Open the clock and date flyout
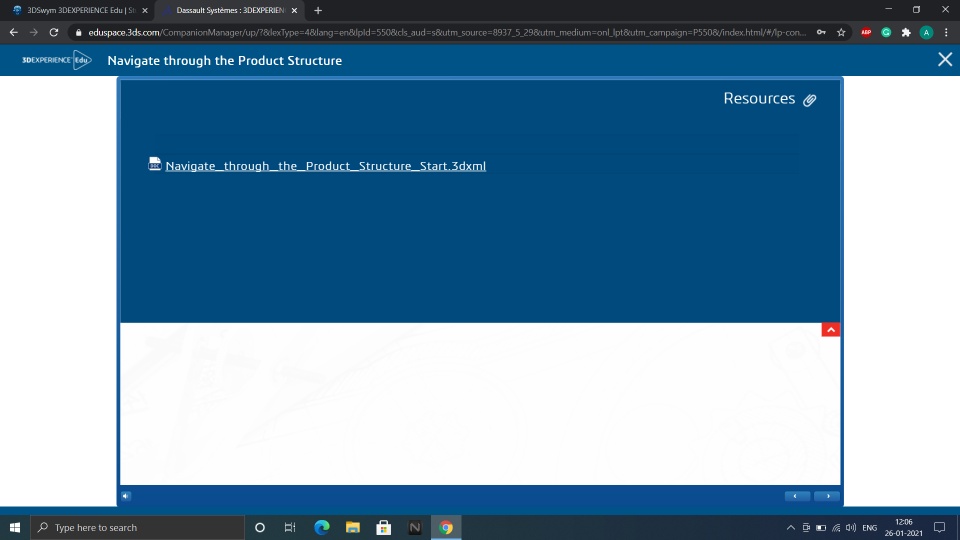 point(904,527)
